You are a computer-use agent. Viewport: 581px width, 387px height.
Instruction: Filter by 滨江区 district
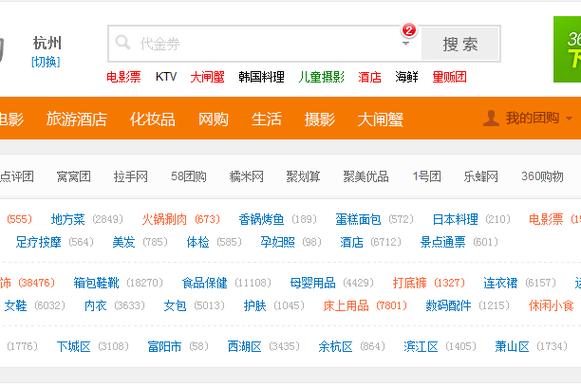click(421, 347)
